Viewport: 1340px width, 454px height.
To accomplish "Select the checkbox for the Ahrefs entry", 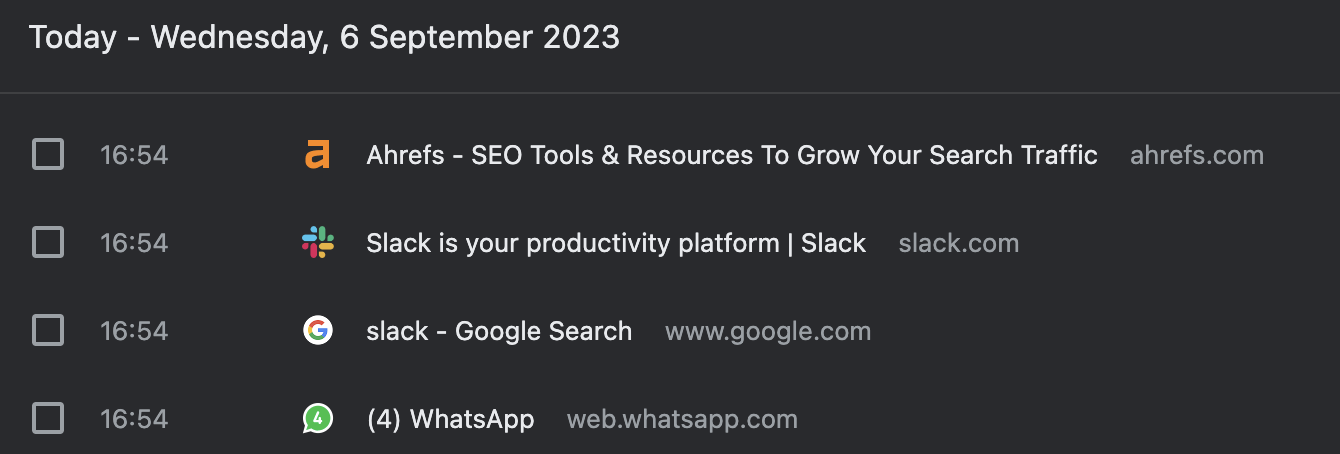I will [x=48, y=155].
